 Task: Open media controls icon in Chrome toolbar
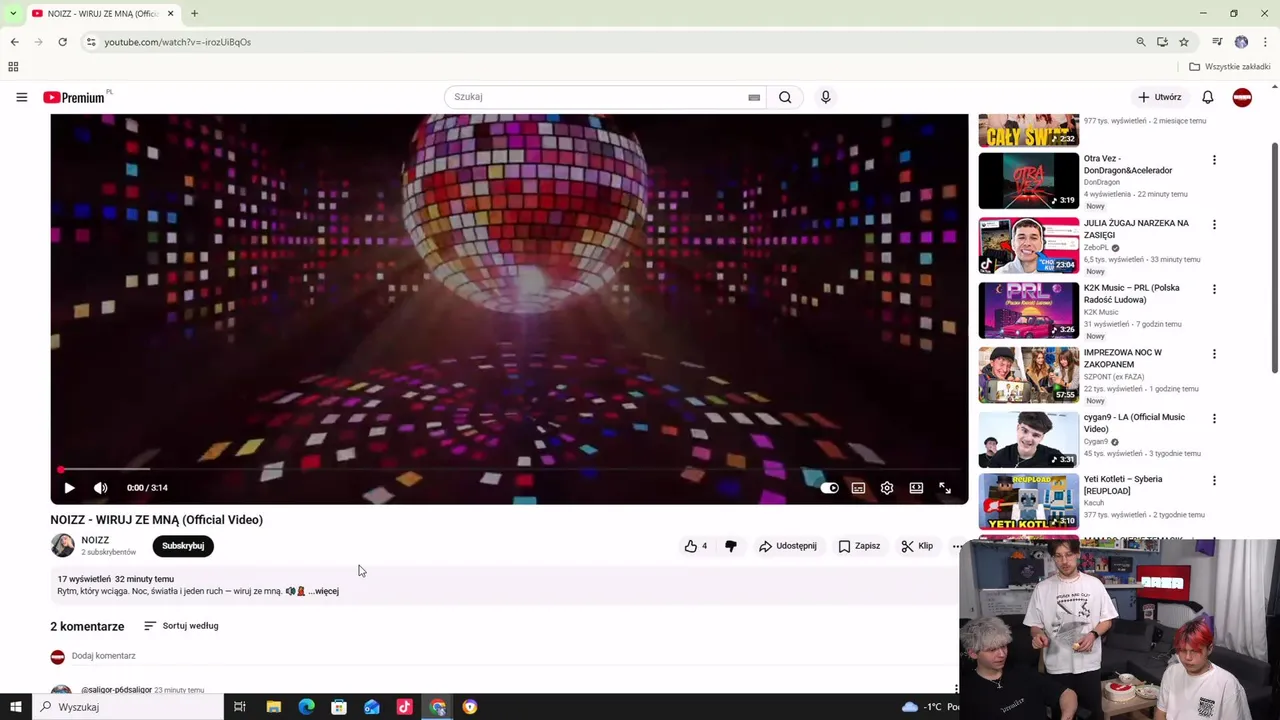coord(1217,42)
